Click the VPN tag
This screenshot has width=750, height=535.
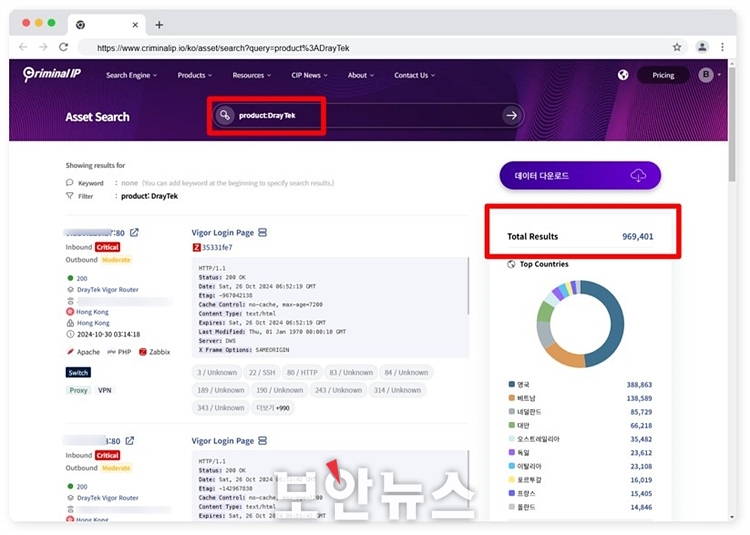coord(105,390)
